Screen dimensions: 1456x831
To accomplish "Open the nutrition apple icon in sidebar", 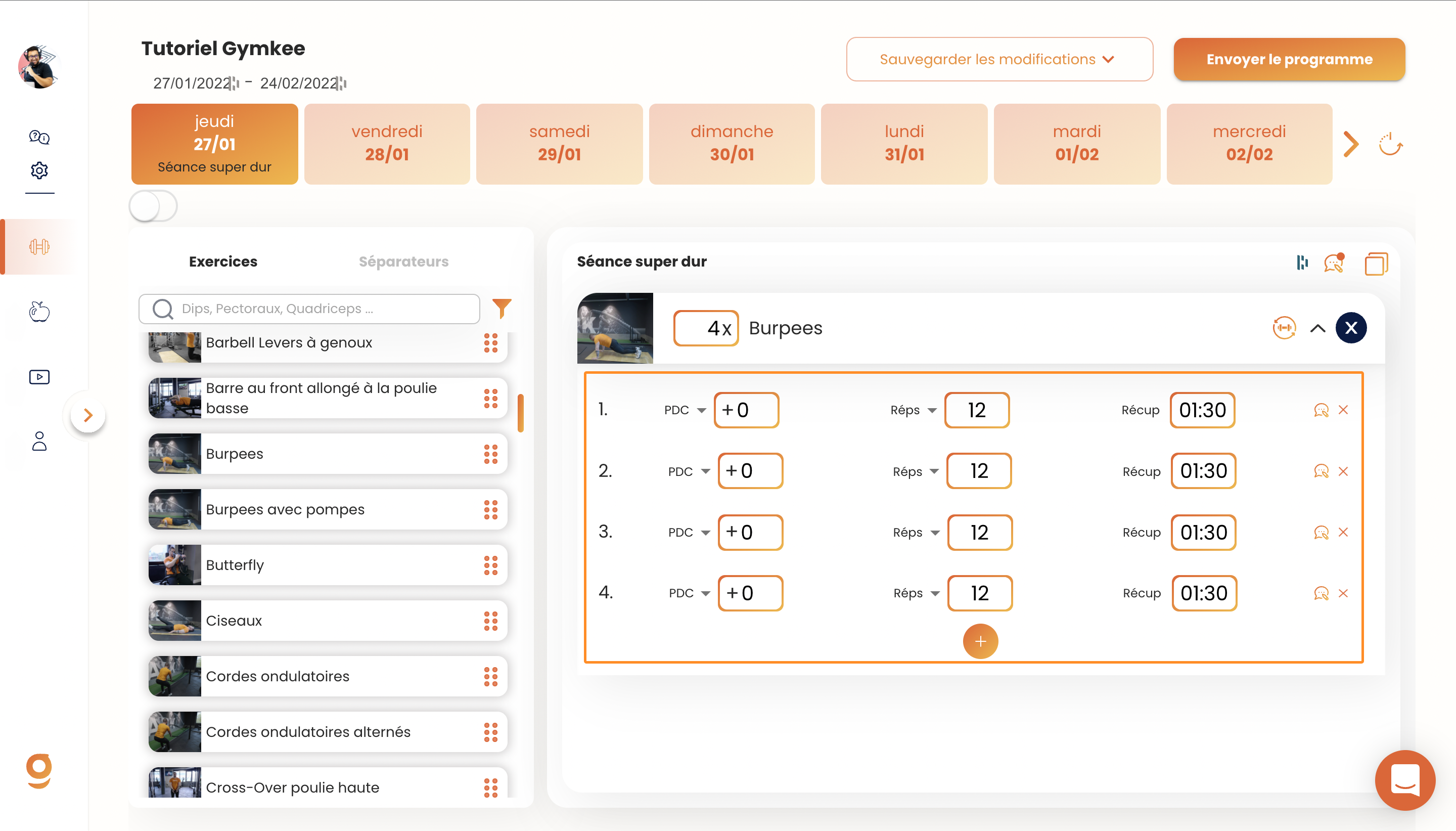I will pyautogui.click(x=39, y=312).
